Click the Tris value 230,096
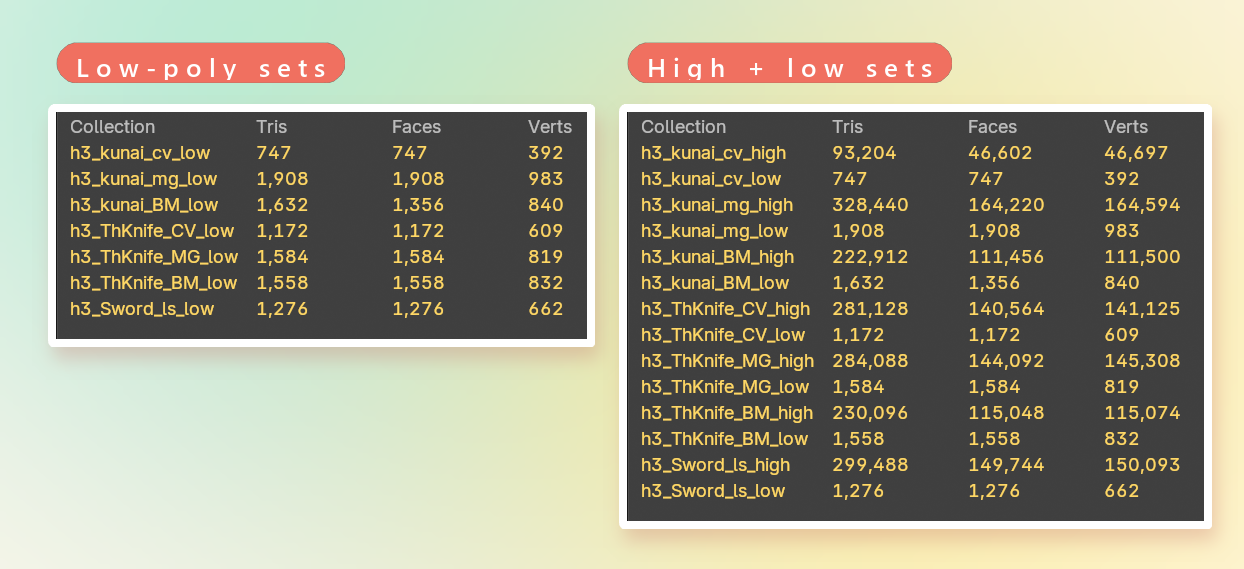Screen dimensions: 1244x569 (870, 413)
